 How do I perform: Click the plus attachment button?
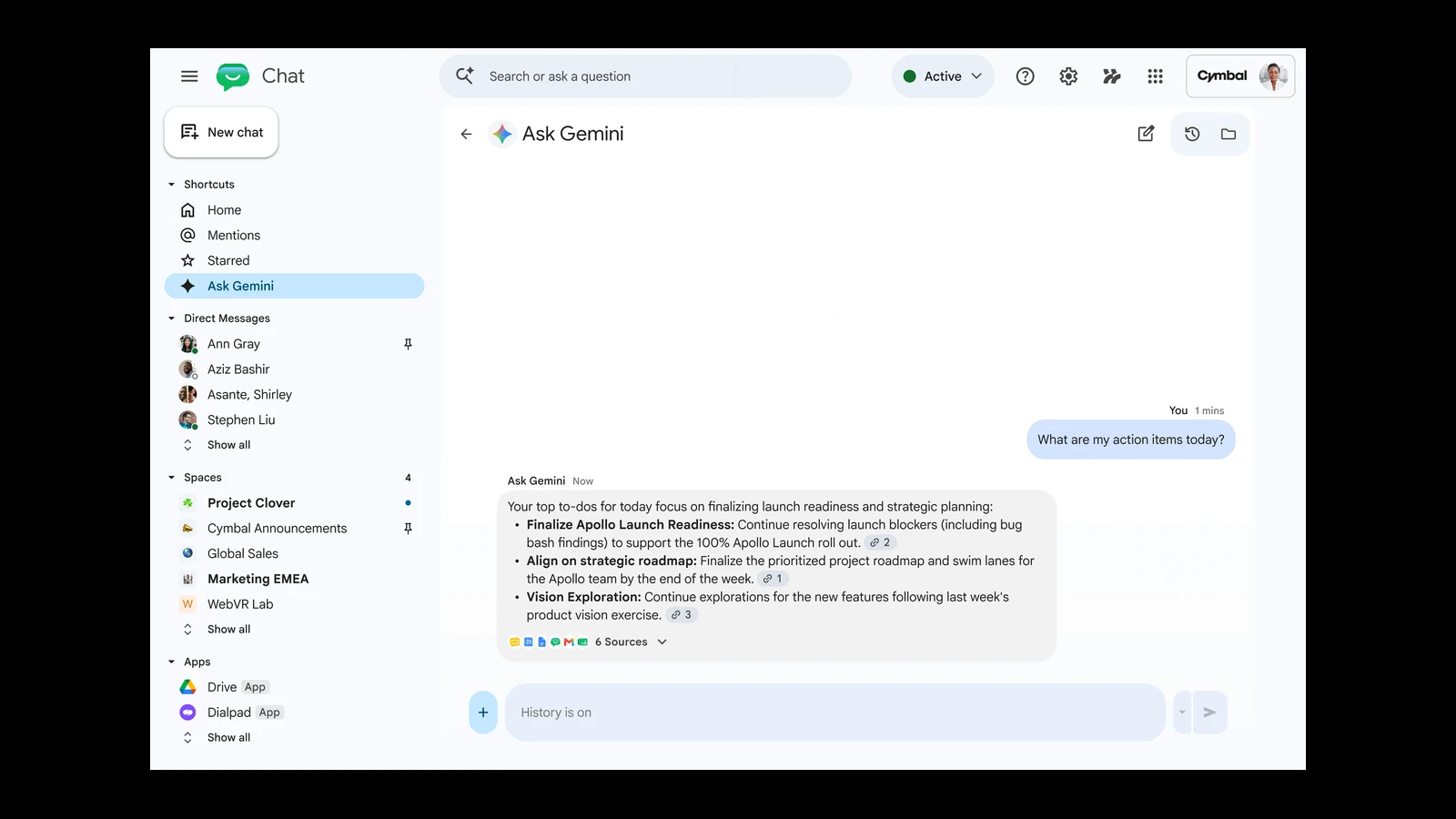(483, 713)
